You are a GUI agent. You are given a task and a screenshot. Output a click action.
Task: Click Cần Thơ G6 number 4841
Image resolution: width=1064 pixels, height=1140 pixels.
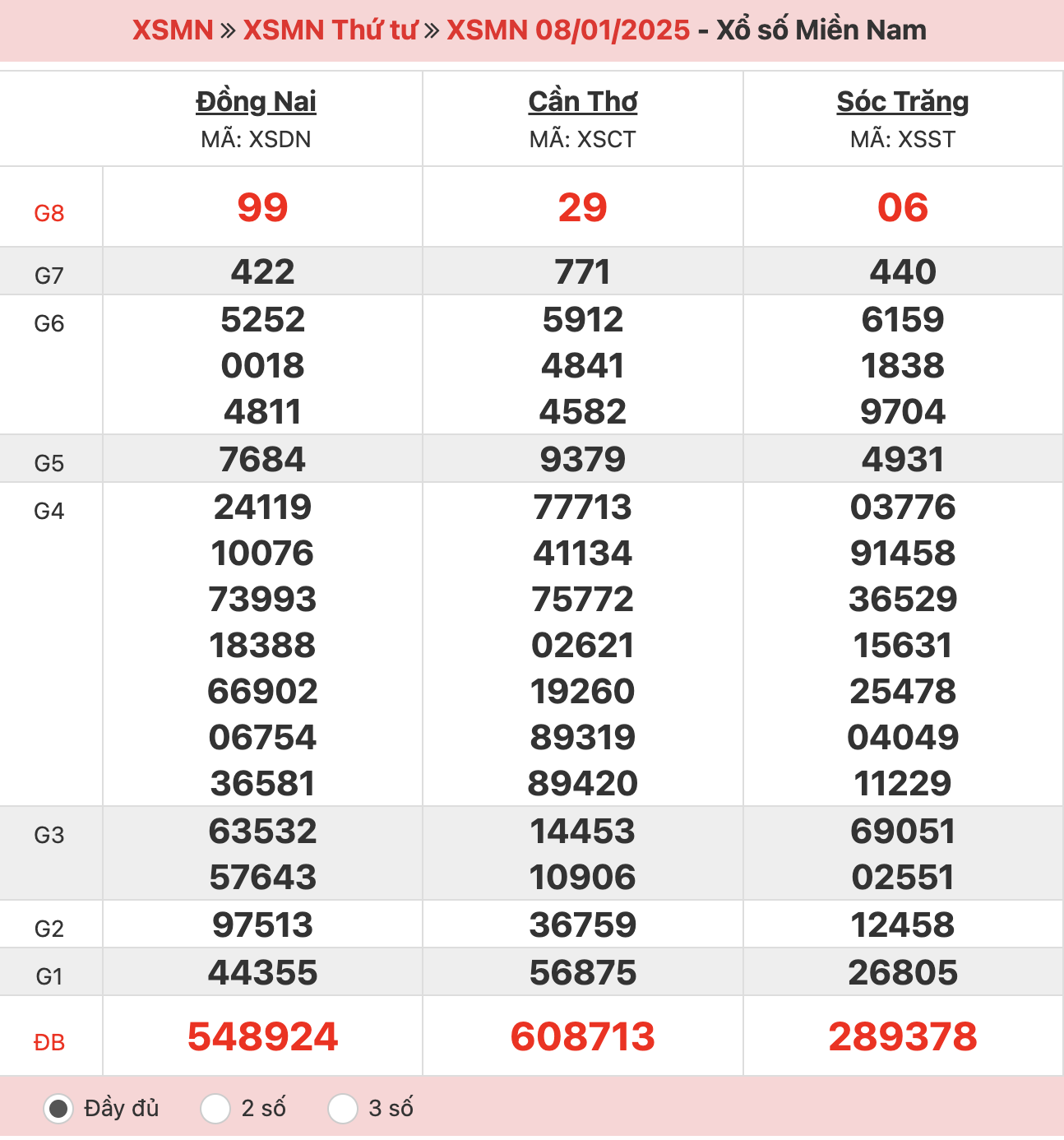(x=582, y=365)
